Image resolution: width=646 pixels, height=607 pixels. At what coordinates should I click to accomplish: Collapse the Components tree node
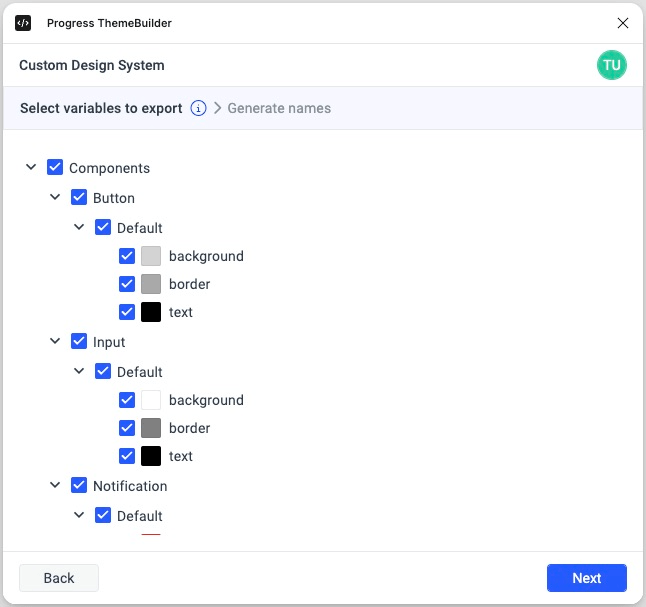(31, 167)
